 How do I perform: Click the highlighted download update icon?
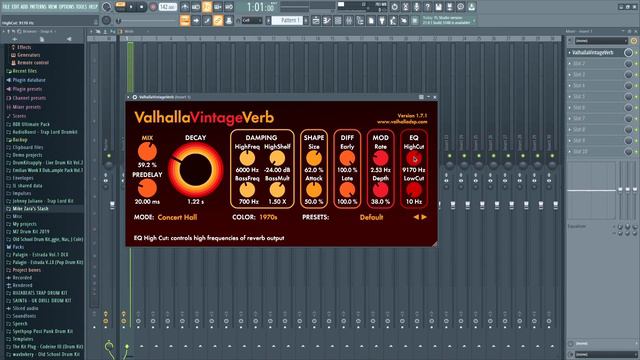471,7
